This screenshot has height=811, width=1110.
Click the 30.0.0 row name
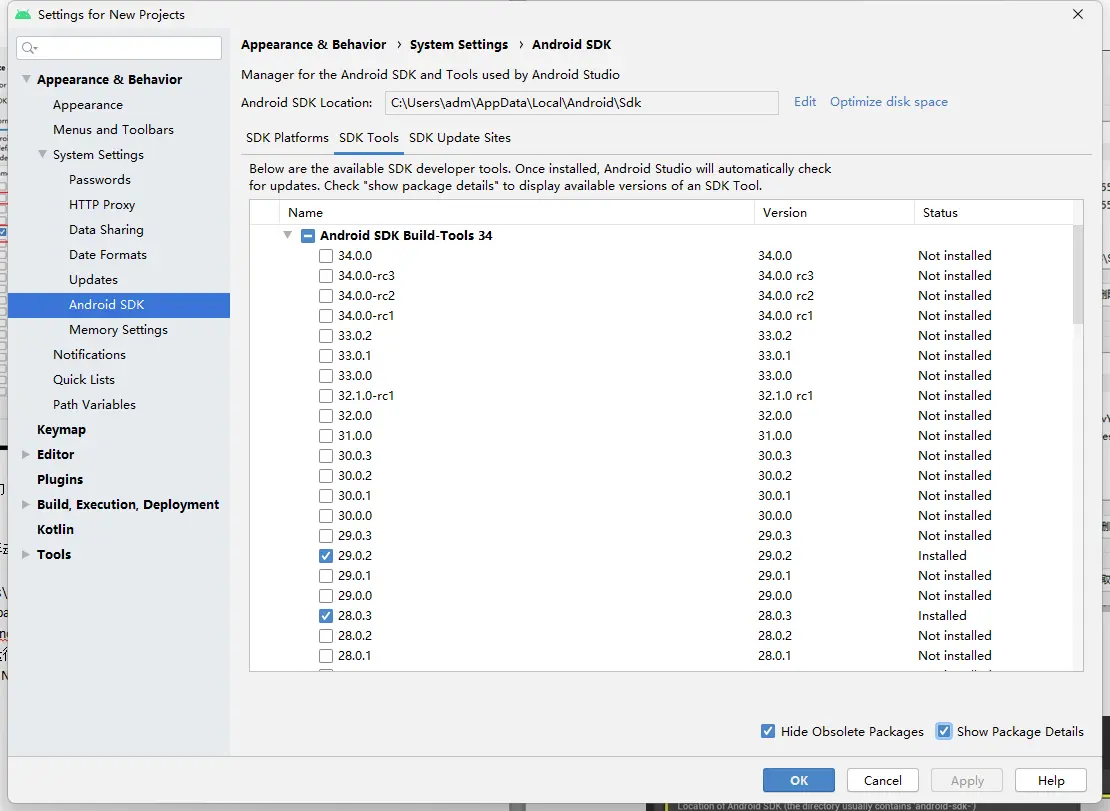(355, 516)
